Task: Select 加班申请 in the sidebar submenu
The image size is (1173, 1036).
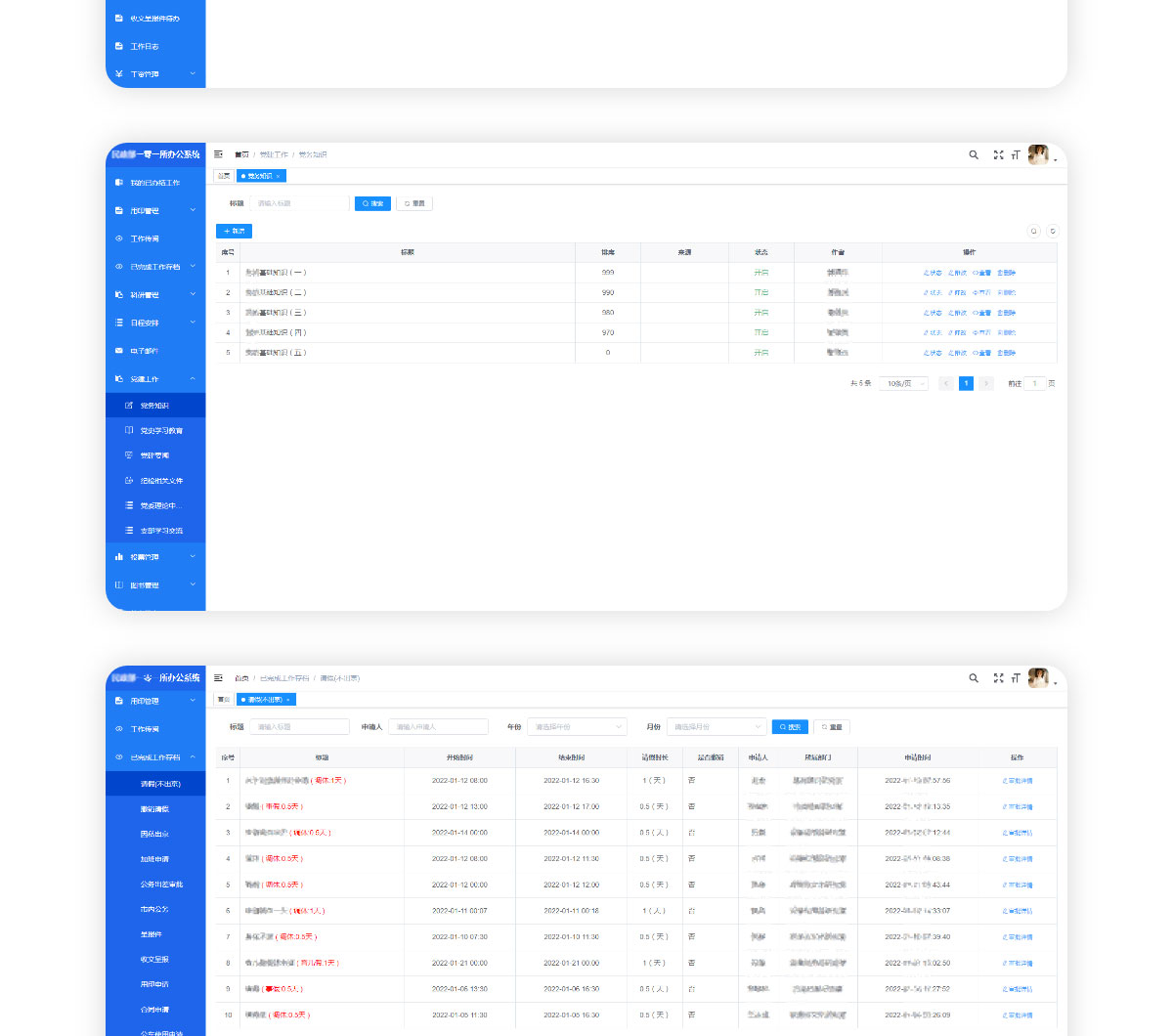Action: (x=154, y=859)
